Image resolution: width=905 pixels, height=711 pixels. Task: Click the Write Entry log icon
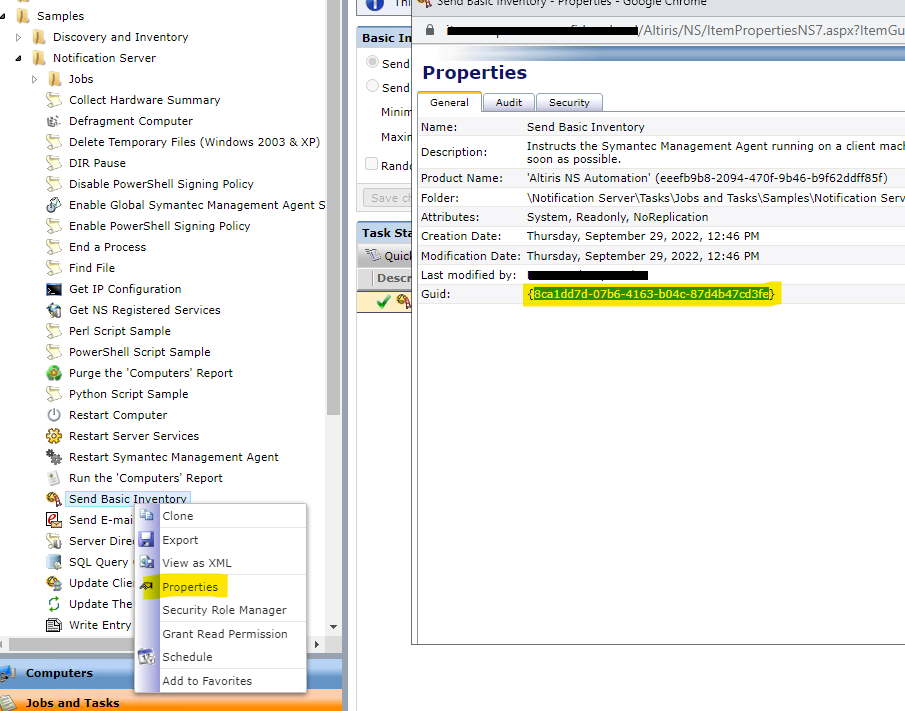[x=54, y=625]
